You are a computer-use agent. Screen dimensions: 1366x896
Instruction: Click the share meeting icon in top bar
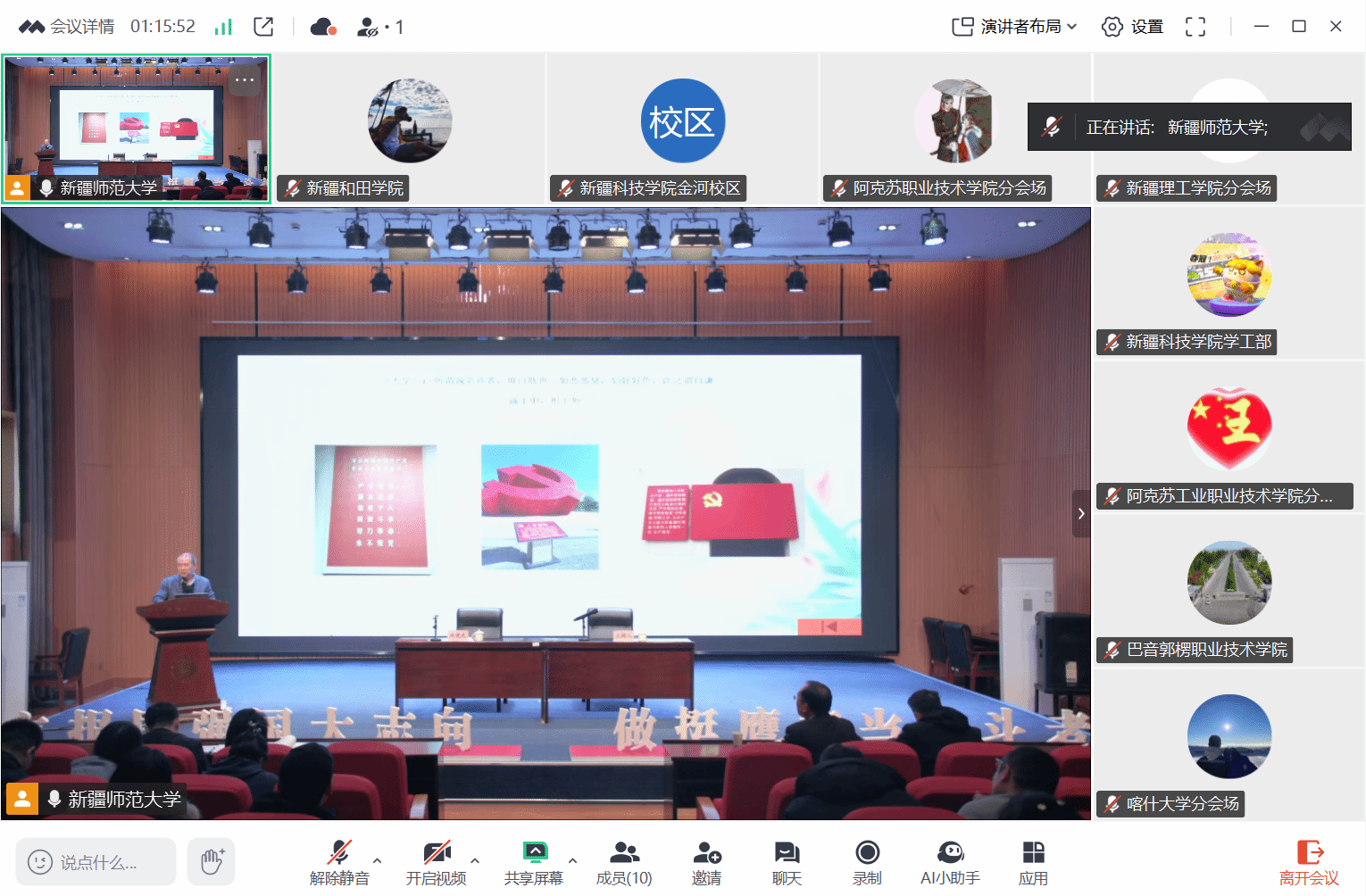[x=263, y=27]
